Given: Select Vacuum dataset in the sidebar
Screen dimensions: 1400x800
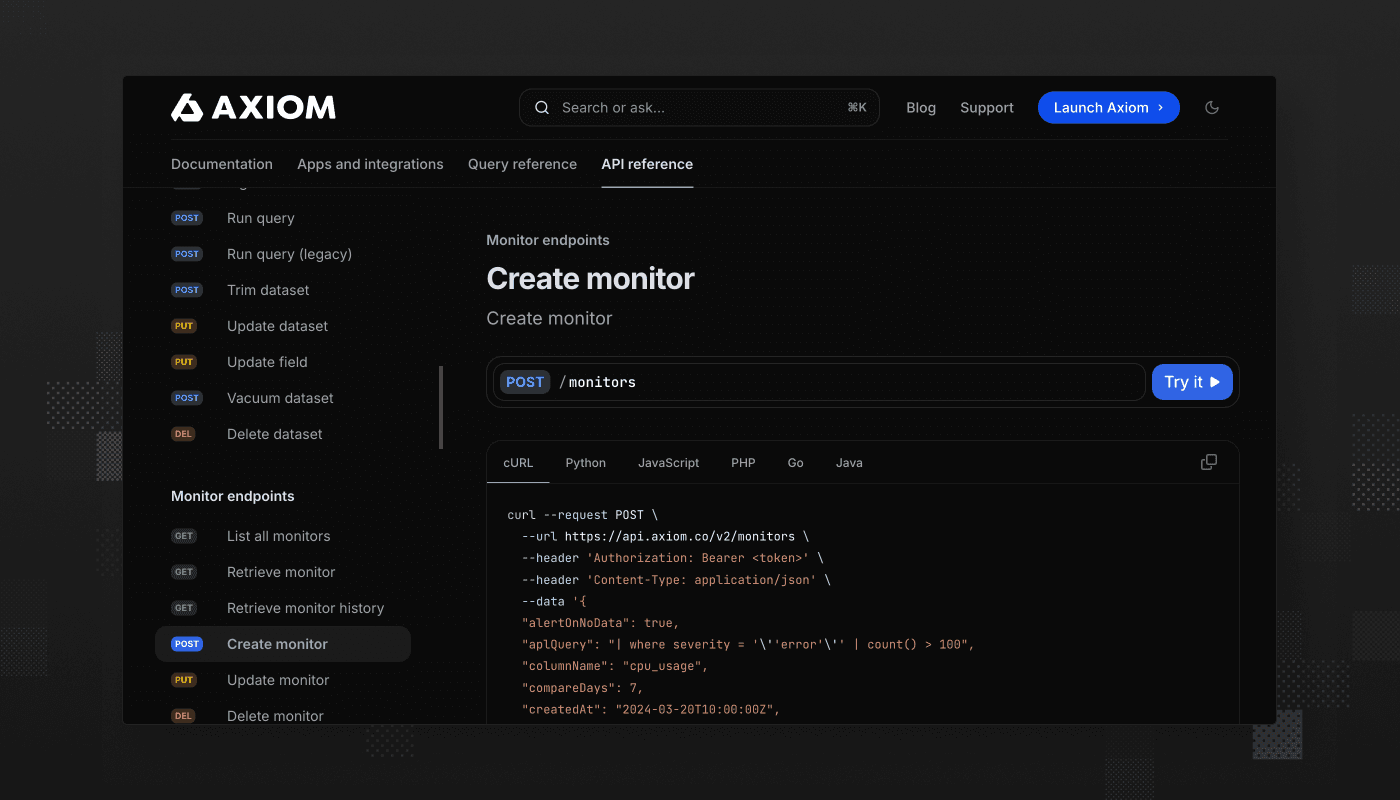Looking at the screenshot, I should coord(280,398).
